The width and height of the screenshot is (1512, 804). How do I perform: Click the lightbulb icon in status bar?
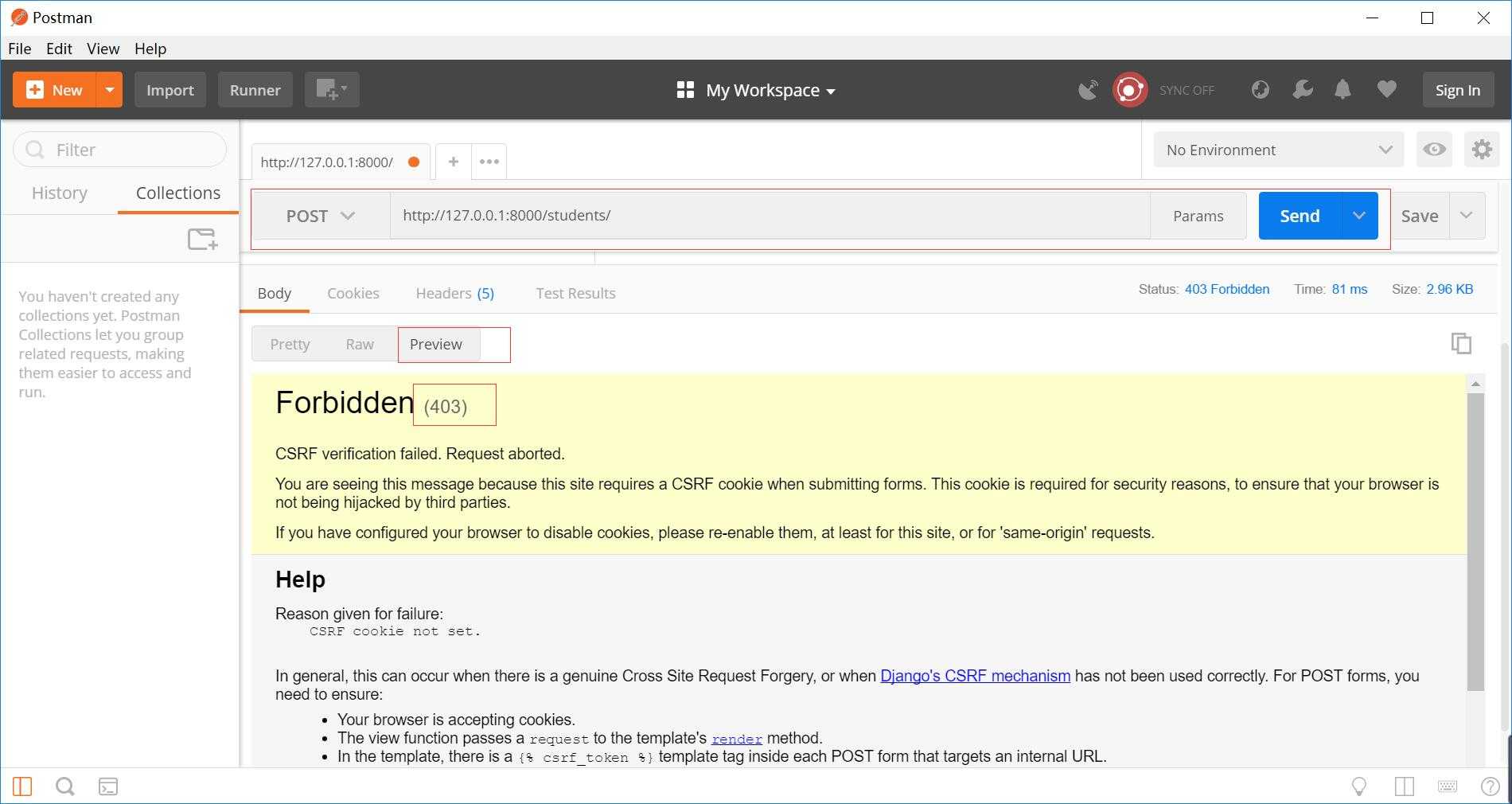tap(1359, 786)
